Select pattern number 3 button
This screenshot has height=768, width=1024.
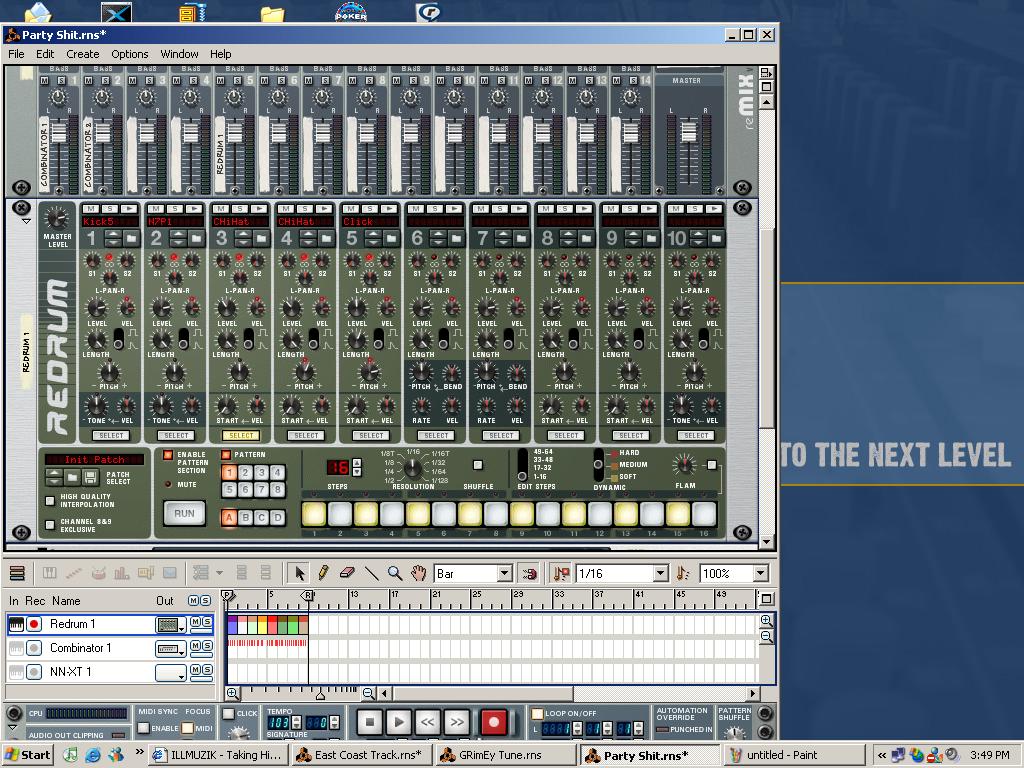point(261,472)
